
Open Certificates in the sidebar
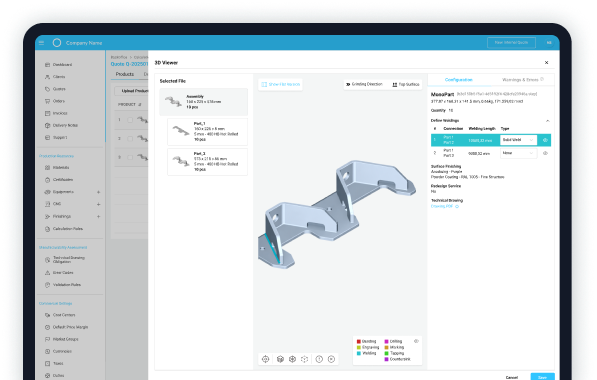point(59,180)
